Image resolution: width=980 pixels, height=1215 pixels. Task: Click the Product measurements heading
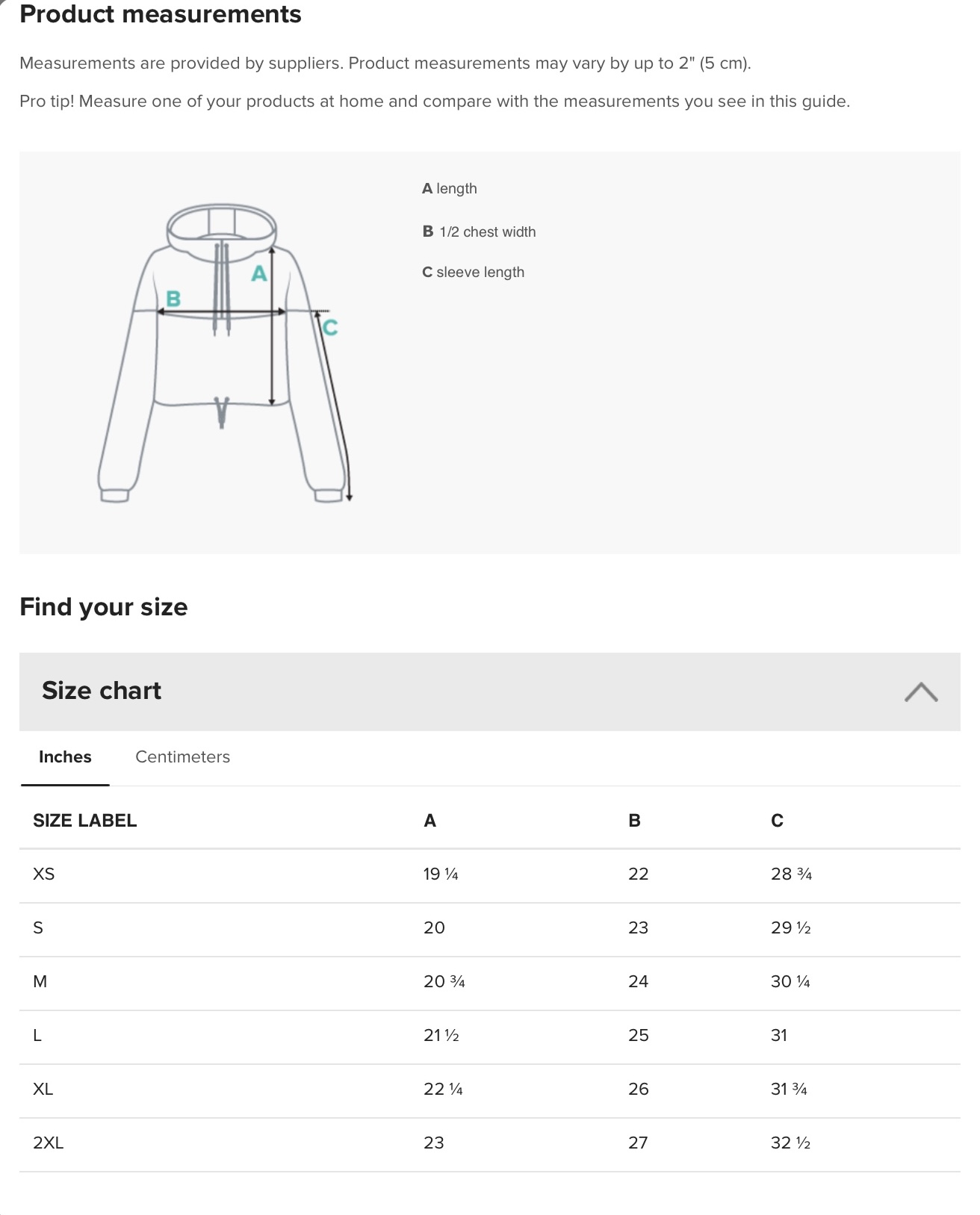(x=161, y=13)
